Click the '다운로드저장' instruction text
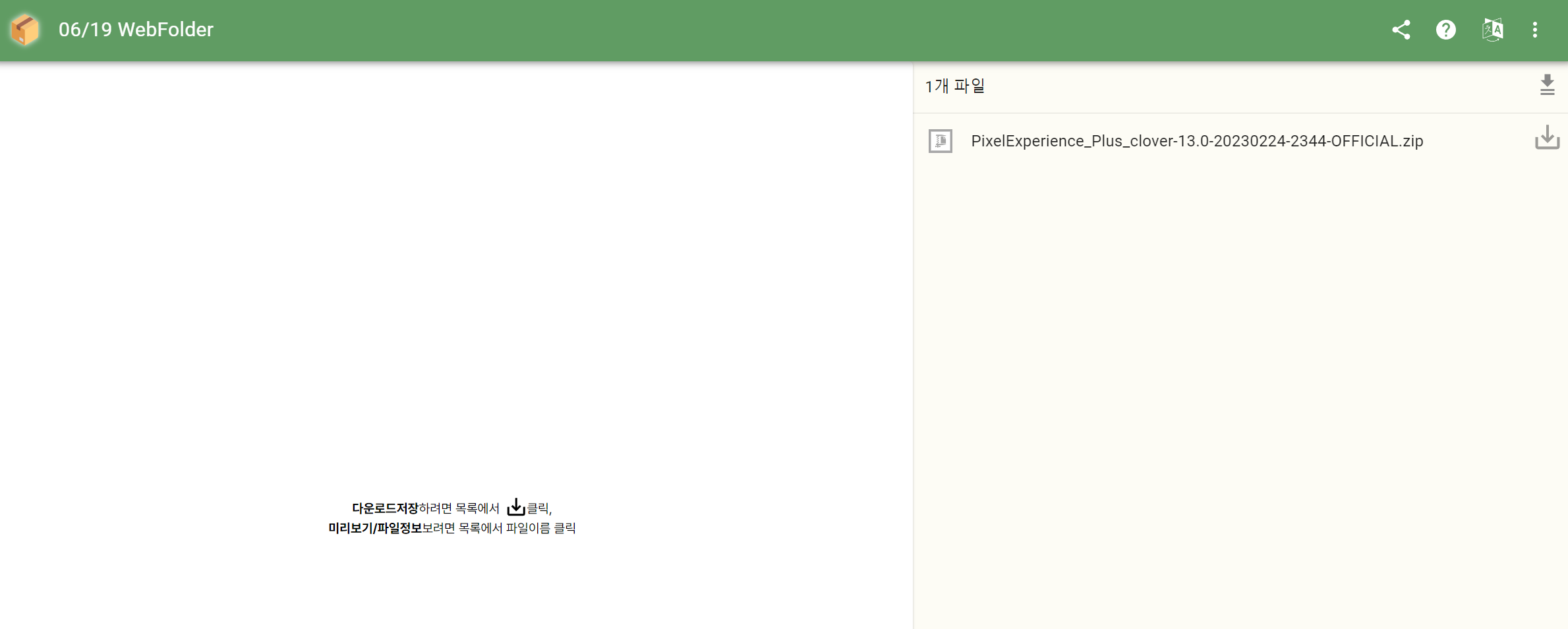This screenshot has height=629, width=1568. coord(385,508)
